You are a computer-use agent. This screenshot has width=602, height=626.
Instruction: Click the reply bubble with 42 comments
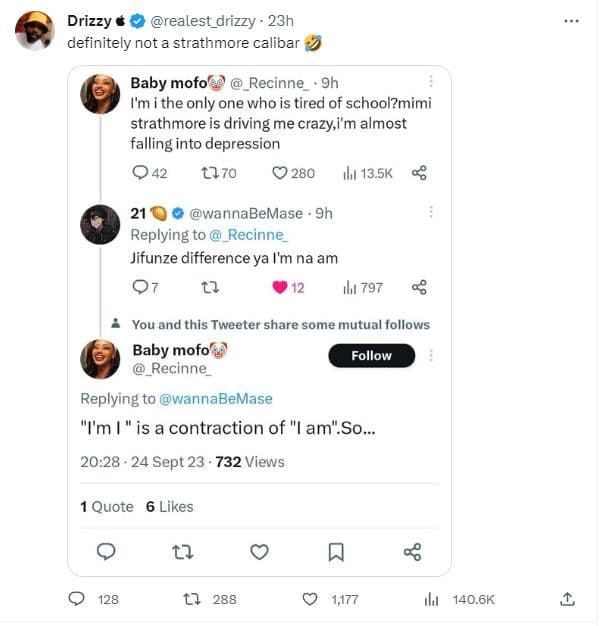(140, 173)
